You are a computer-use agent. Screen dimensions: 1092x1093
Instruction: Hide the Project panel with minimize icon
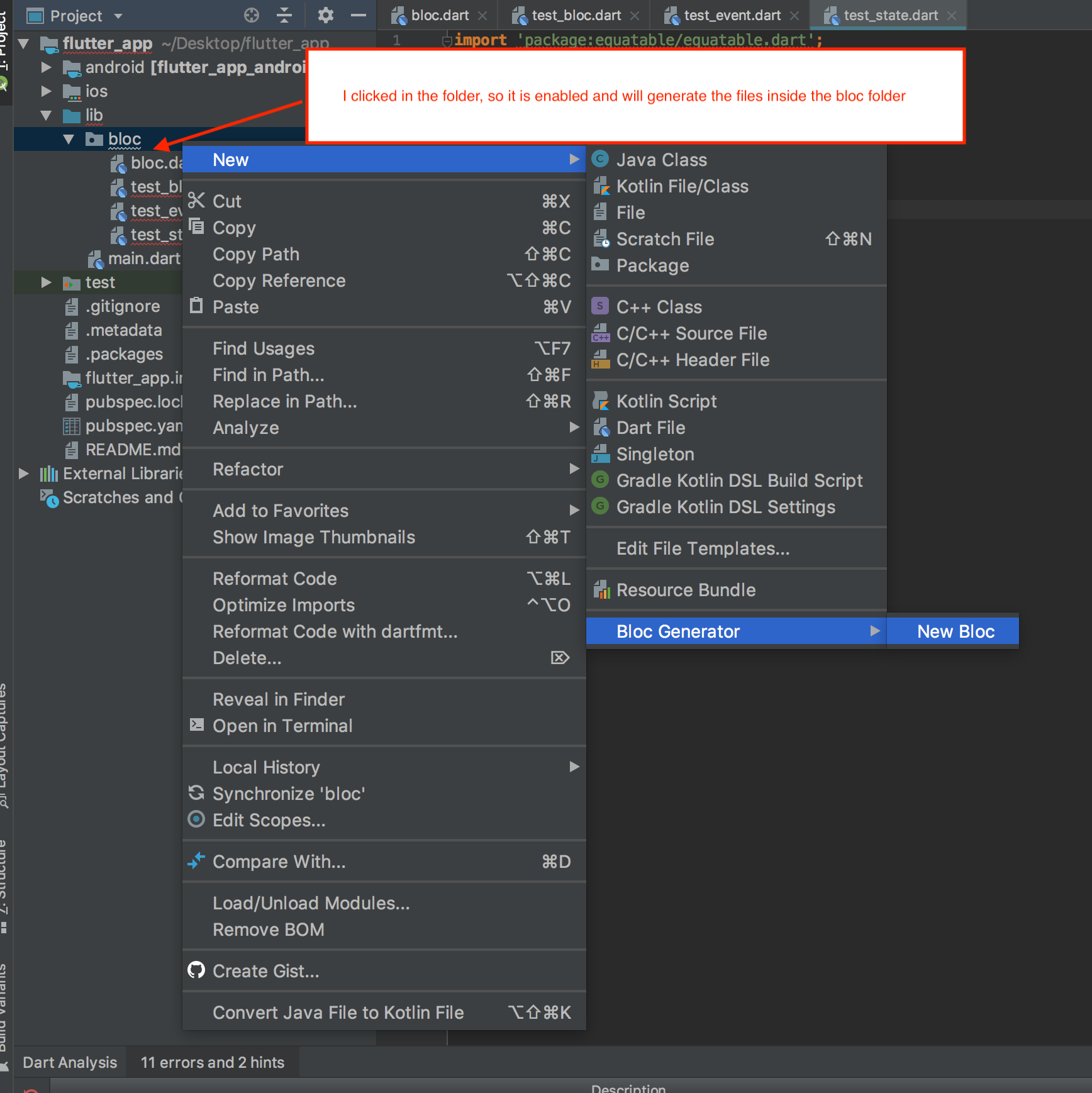(x=359, y=15)
